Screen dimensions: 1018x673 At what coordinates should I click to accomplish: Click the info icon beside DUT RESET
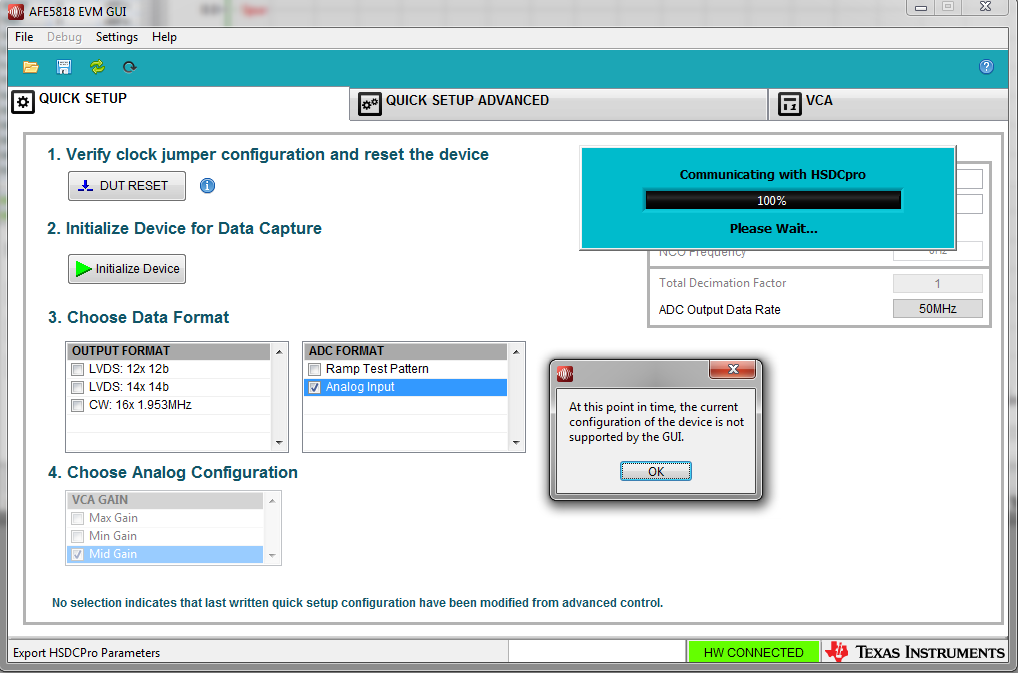click(207, 186)
